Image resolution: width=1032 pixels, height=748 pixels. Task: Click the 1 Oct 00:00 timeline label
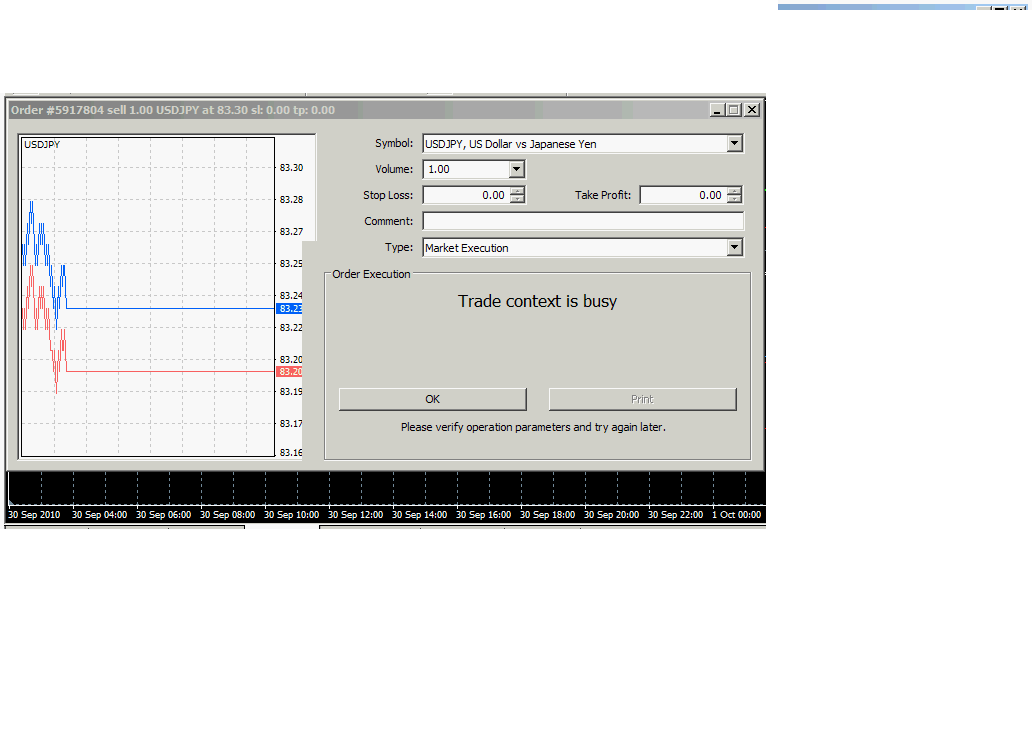(736, 515)
